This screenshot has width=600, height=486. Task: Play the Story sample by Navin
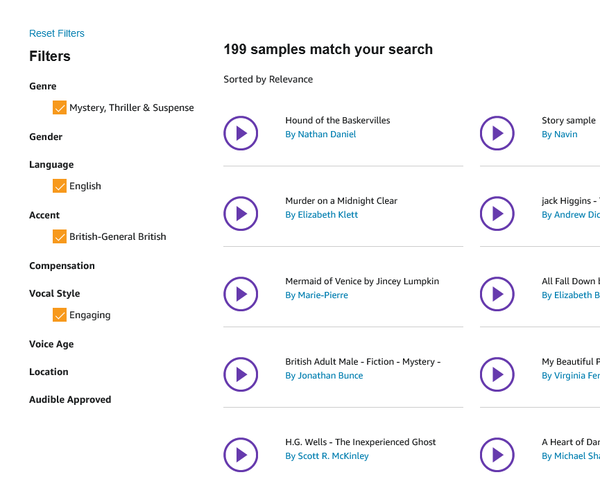(497, 133)
